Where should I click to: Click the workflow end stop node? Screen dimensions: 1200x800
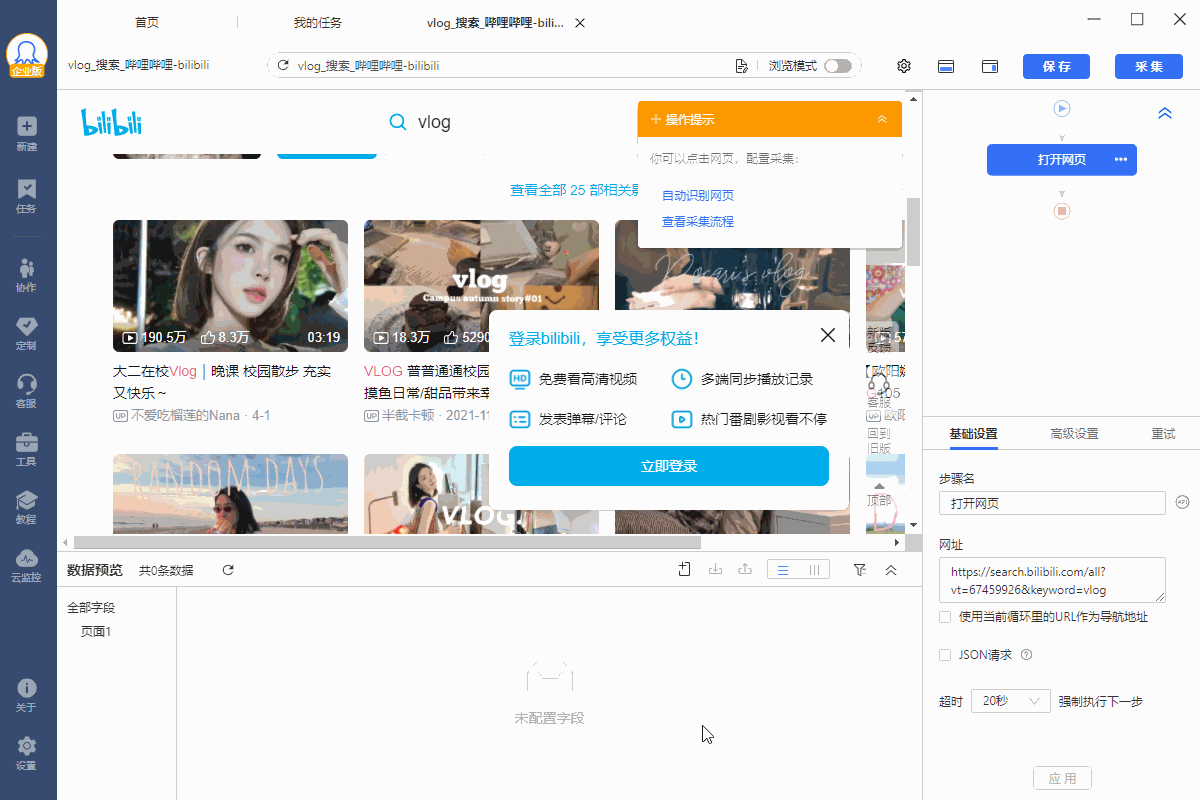(x=1062, y=211)
